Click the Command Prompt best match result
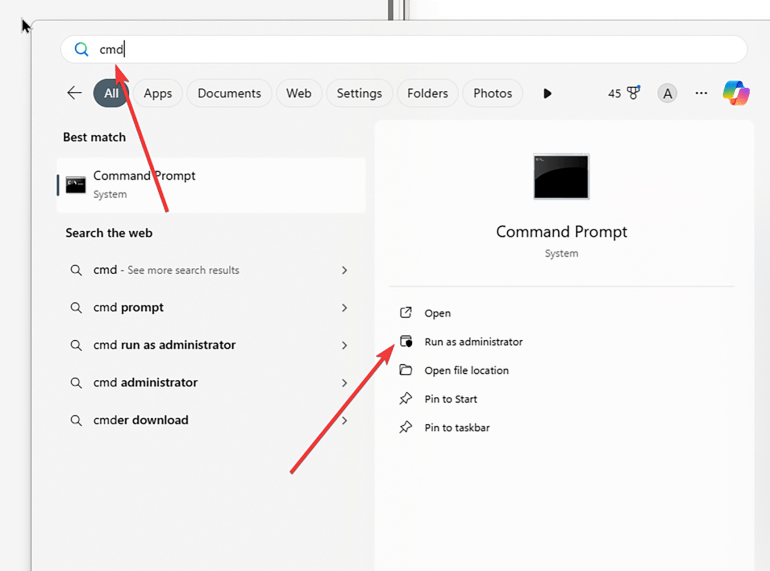Viewport: 770px width, 571px height. tap(210, 184)
